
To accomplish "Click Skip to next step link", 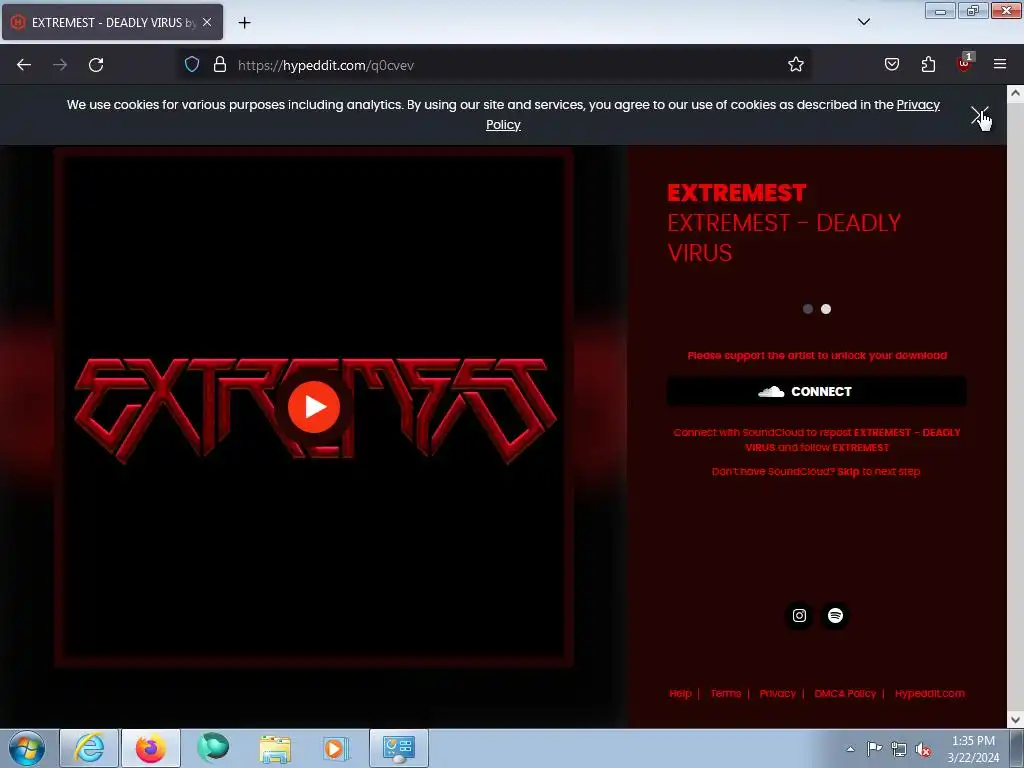I will pos(848,472).
